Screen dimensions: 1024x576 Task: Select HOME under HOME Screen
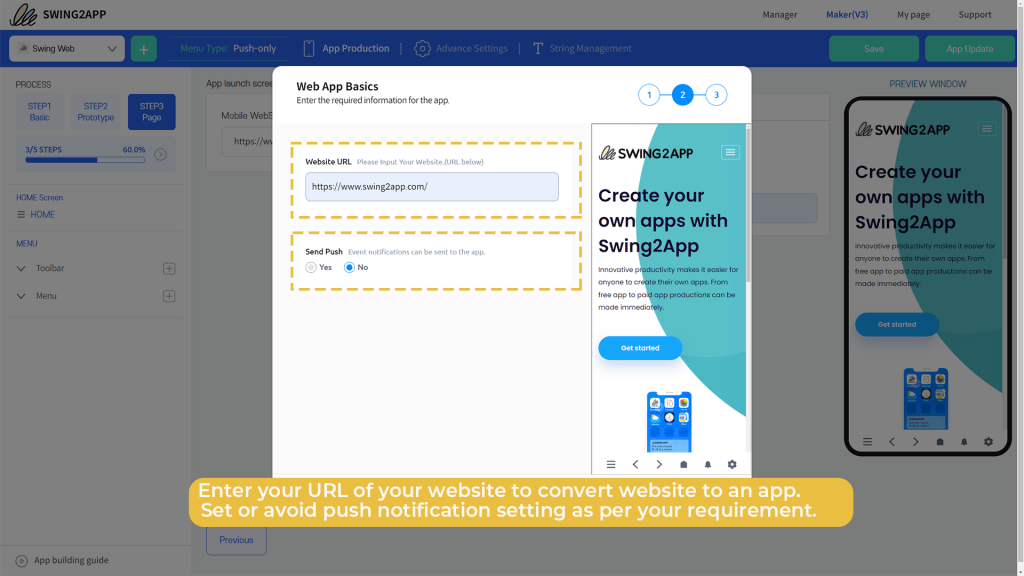(42, 215)
